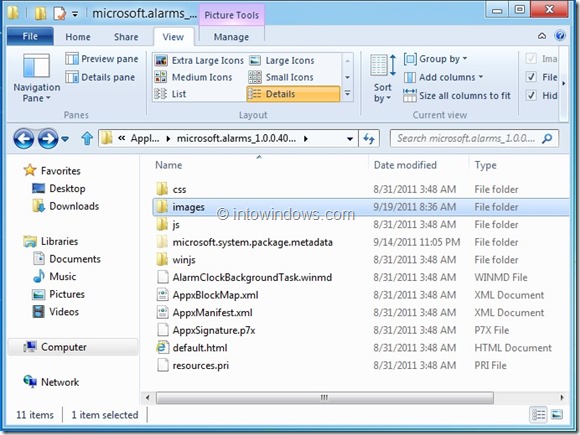
Task: Click the microsoft.alarms_1.0.0.40 breadcrumb
Action: tap(236, 139)
